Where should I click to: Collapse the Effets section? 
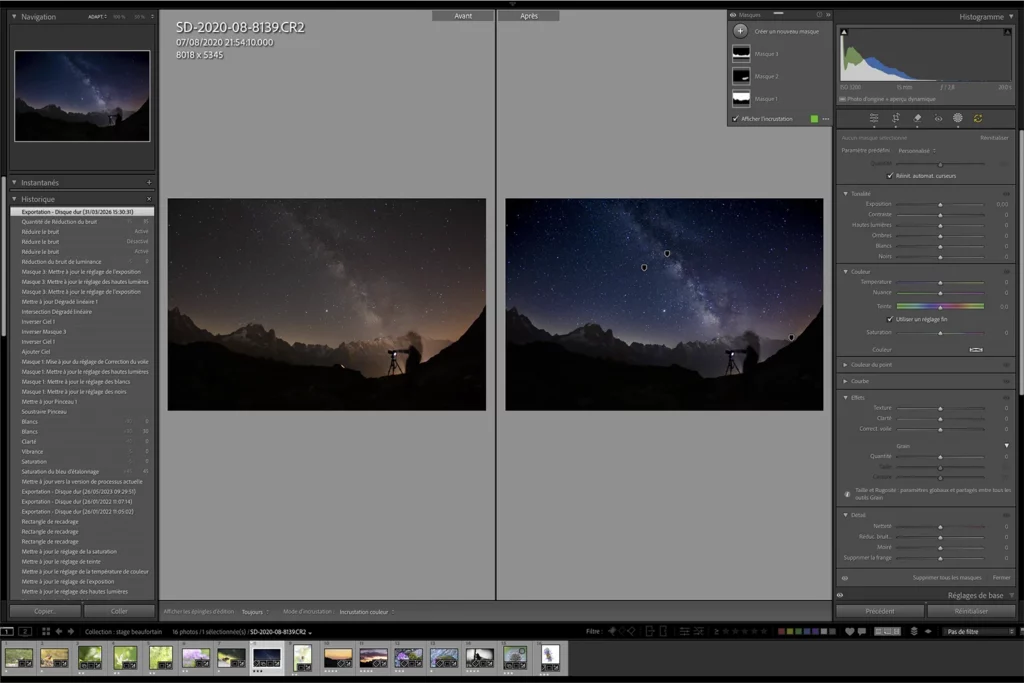click(x=845, y=398)
